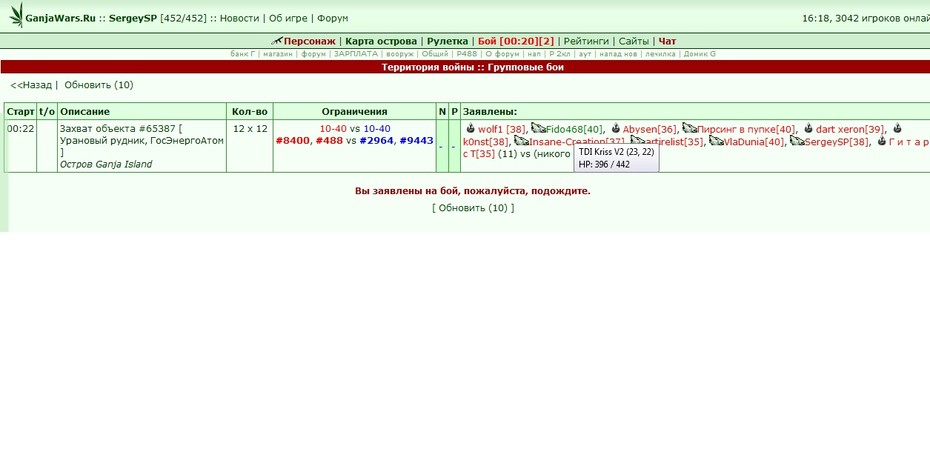Open syndicate #2964 link
The width and height of the screenshot is (930, 455).
coord(376,141)
